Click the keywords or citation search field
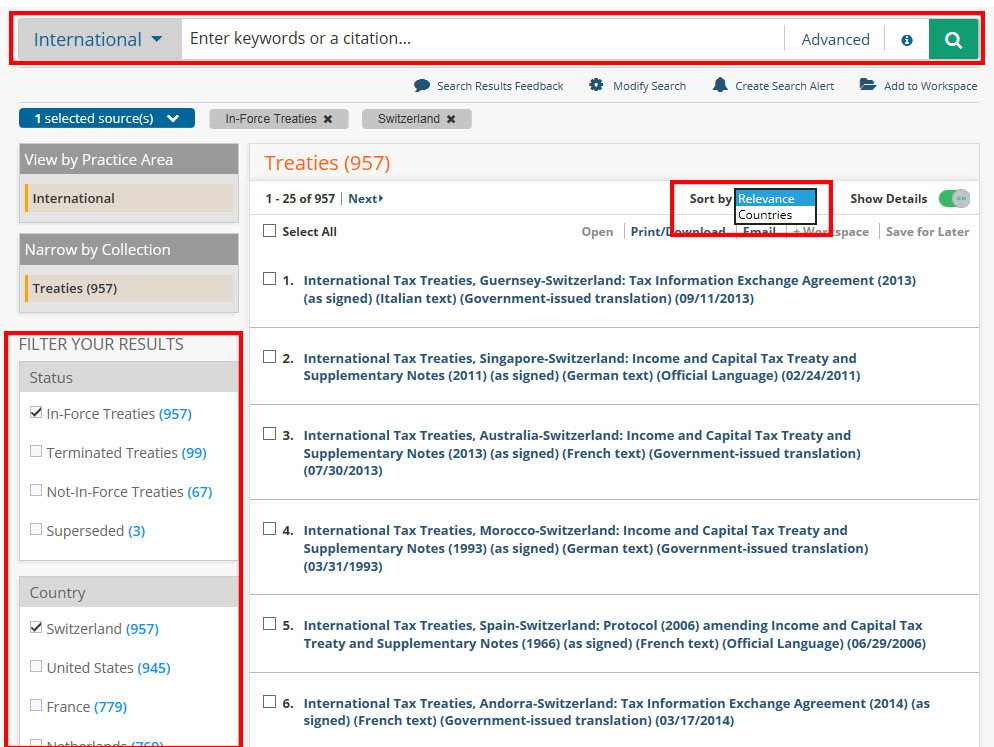994x747 pixels. click(480, 40)
